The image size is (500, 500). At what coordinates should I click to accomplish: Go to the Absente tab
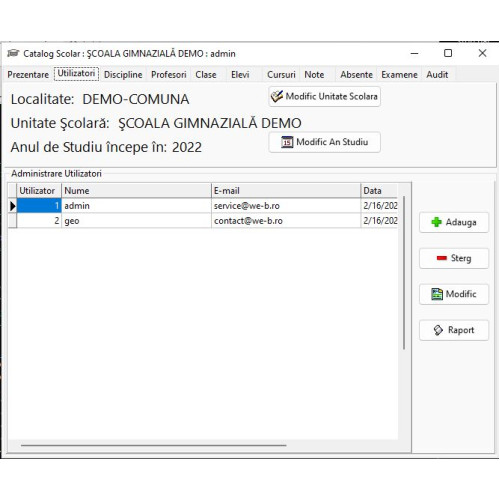(x=356, y=75)
